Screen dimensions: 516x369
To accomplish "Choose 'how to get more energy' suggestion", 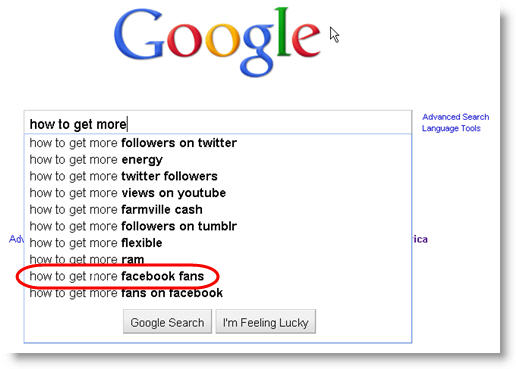I will (x=218, y=160).
